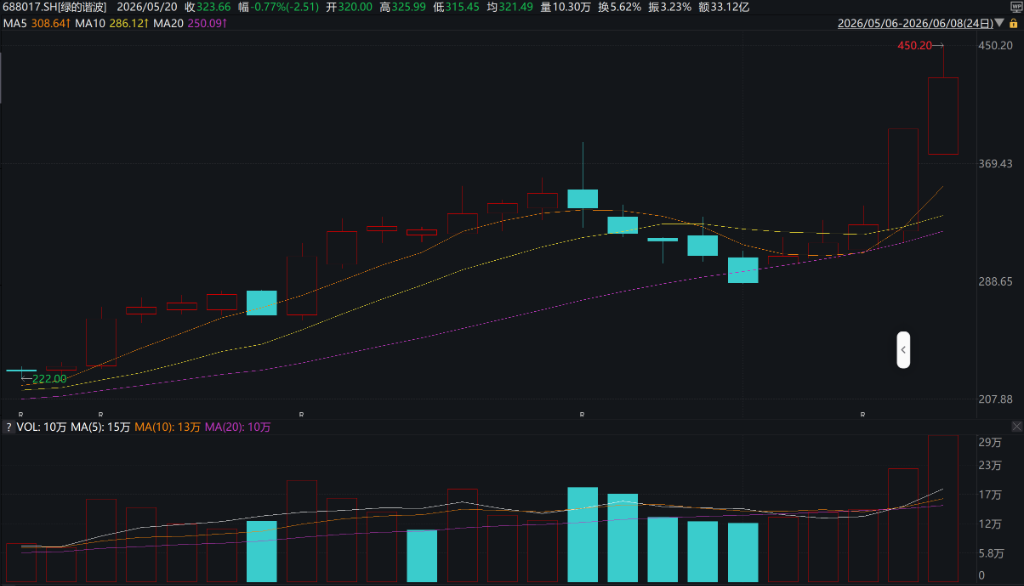This screenshot has height=586, width=1024.
Task: Click the purple MA(20): 10万 label
Action: [x=238, y=427]
